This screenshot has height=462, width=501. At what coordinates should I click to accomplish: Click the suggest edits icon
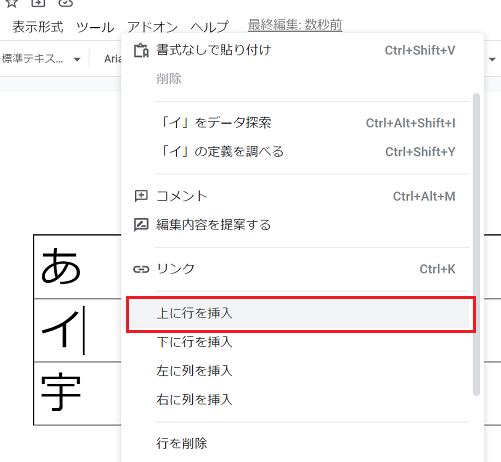point(141,225)
